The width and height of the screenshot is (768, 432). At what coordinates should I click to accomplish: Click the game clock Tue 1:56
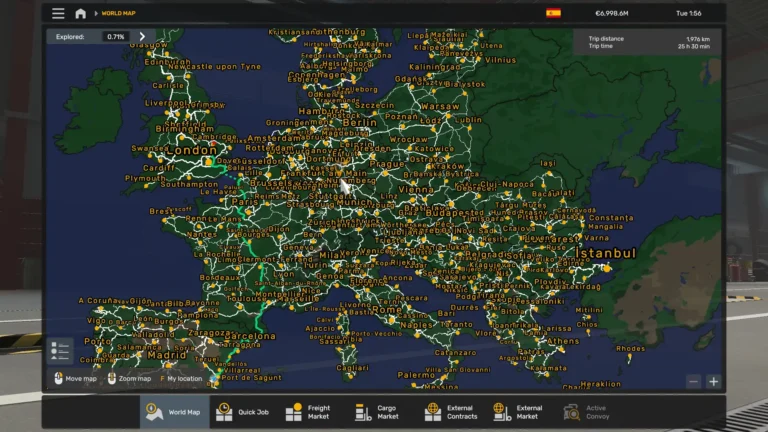tap(689, 13)
